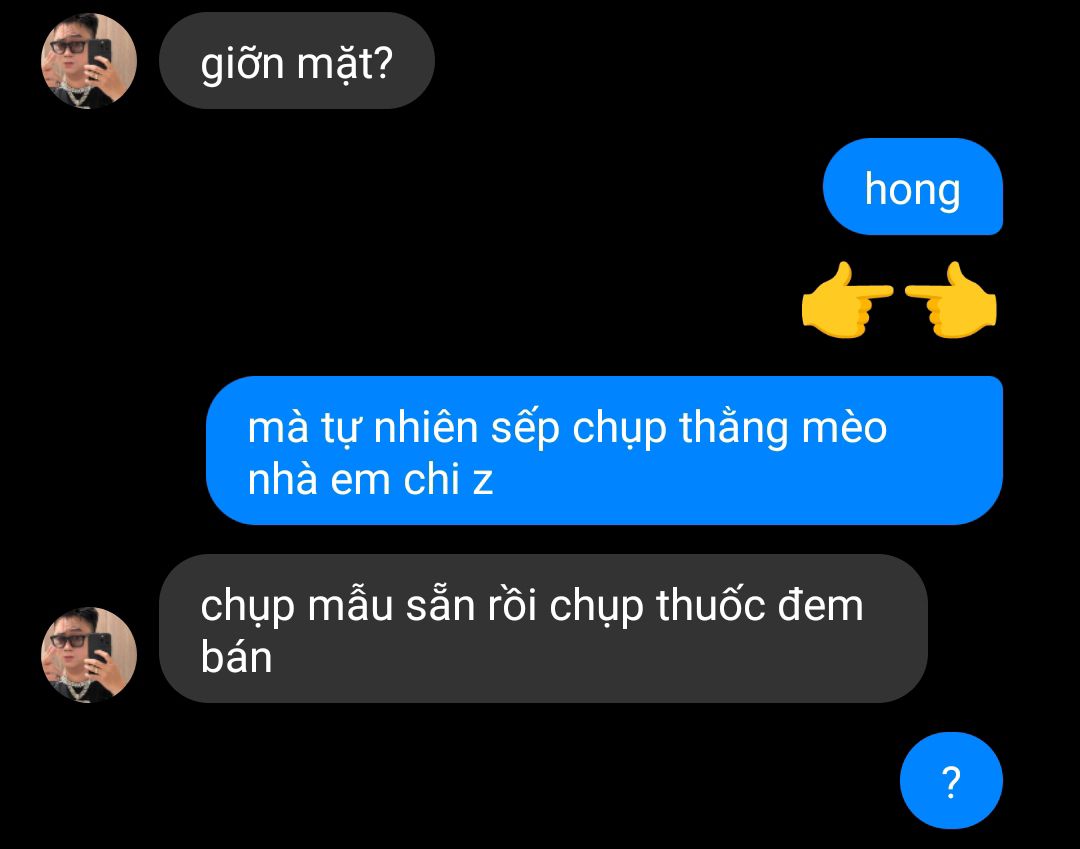
Task: Select the right-pointing hand emoji
Action: click(847, 300)
